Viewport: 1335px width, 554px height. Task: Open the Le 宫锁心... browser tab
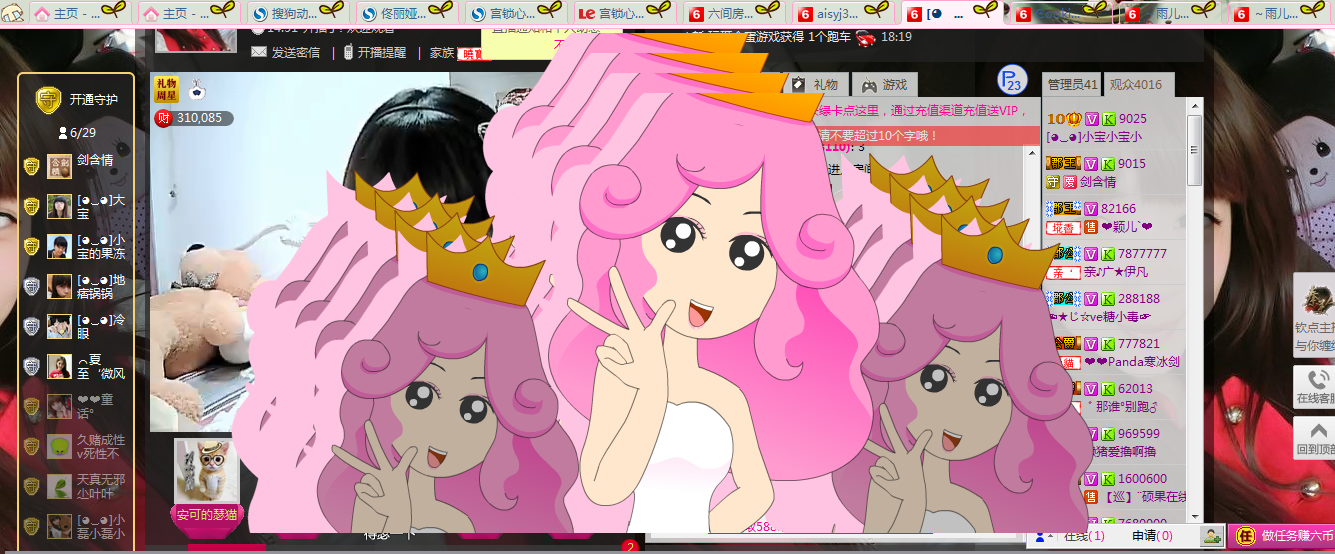point(623,13)
